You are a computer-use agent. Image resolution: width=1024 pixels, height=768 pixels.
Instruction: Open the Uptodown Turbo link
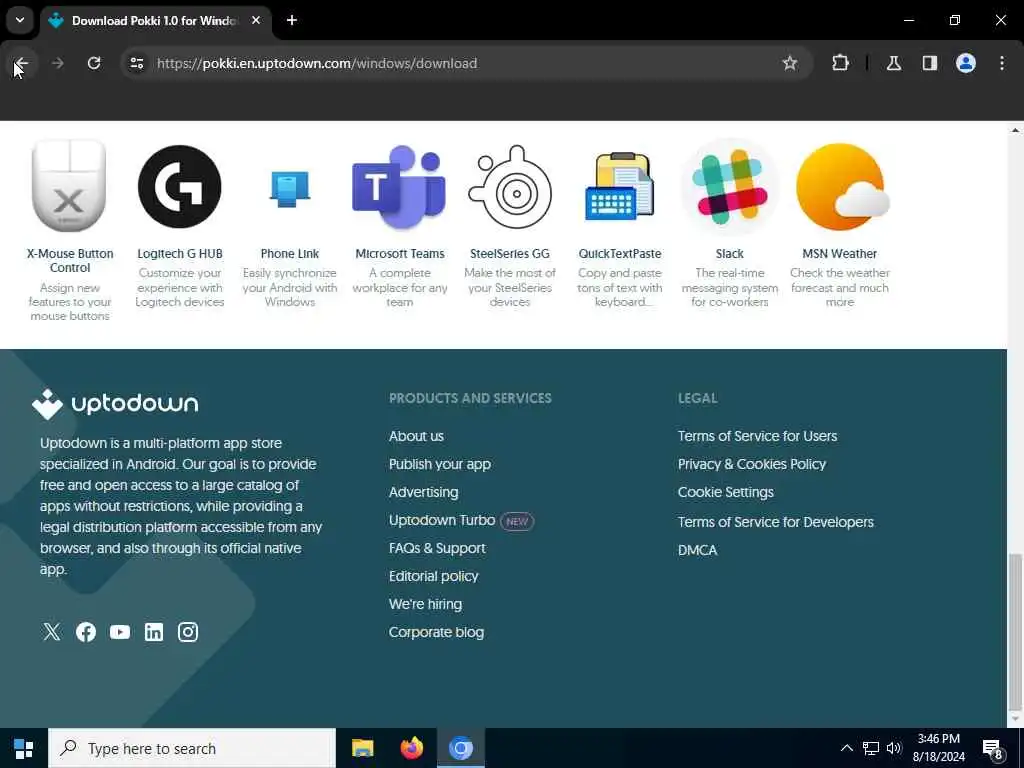[x=442, y=520]
